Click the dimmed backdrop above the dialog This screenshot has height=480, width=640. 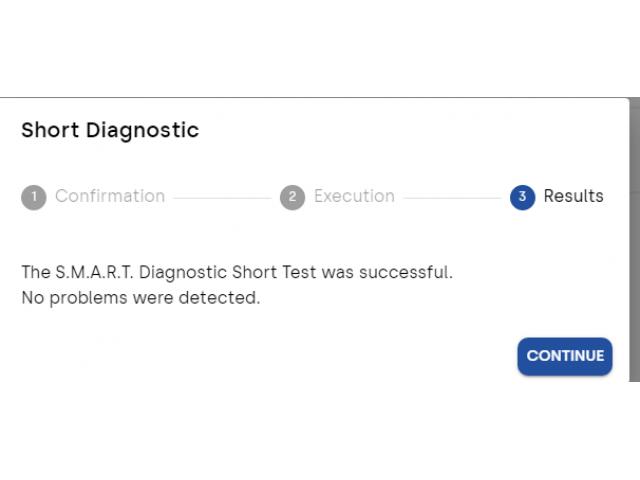tap(320, 50)
